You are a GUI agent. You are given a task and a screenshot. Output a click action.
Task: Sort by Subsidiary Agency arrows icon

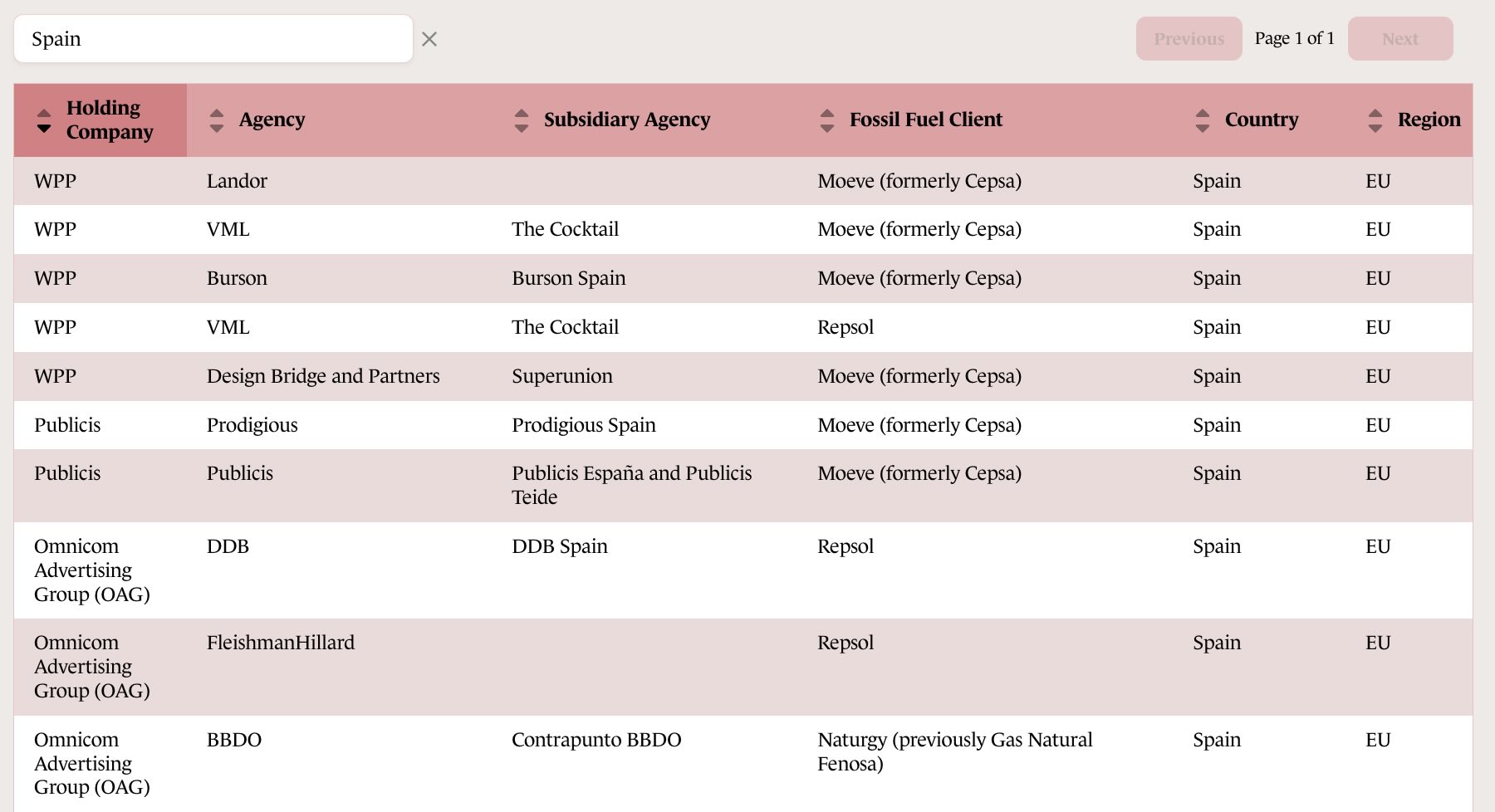point(522,120)
